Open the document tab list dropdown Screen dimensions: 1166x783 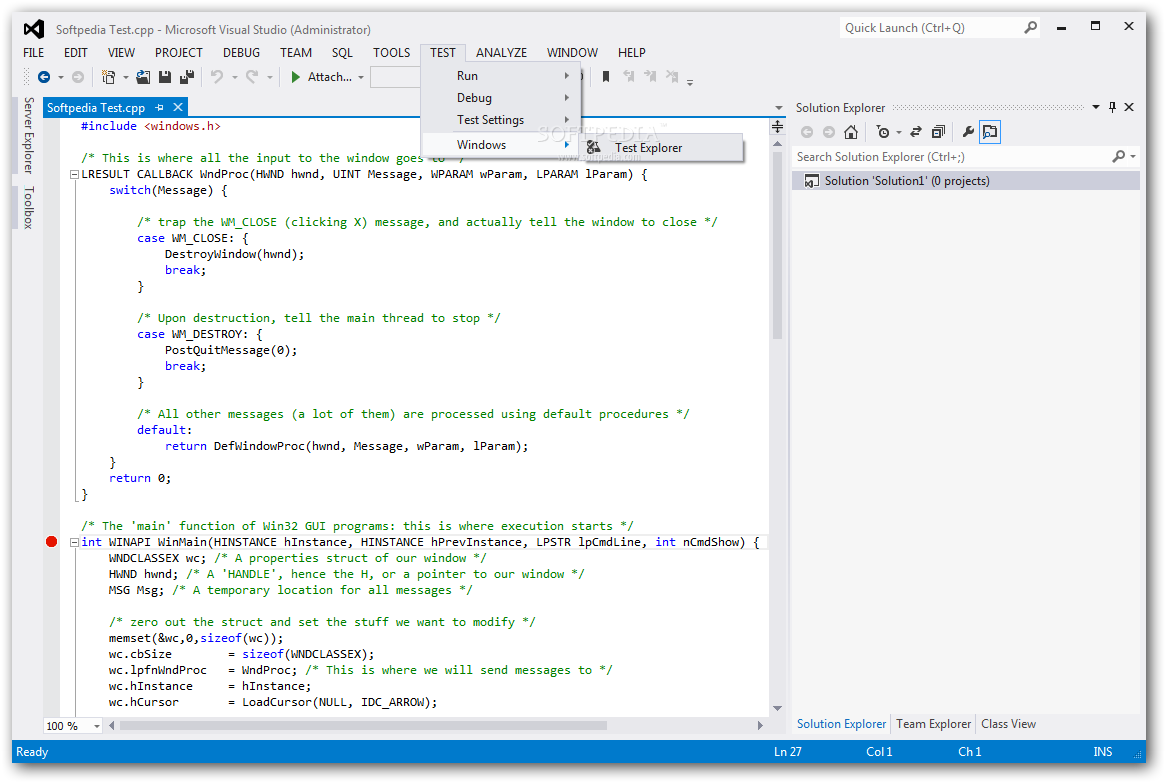(x=779, y=108)
